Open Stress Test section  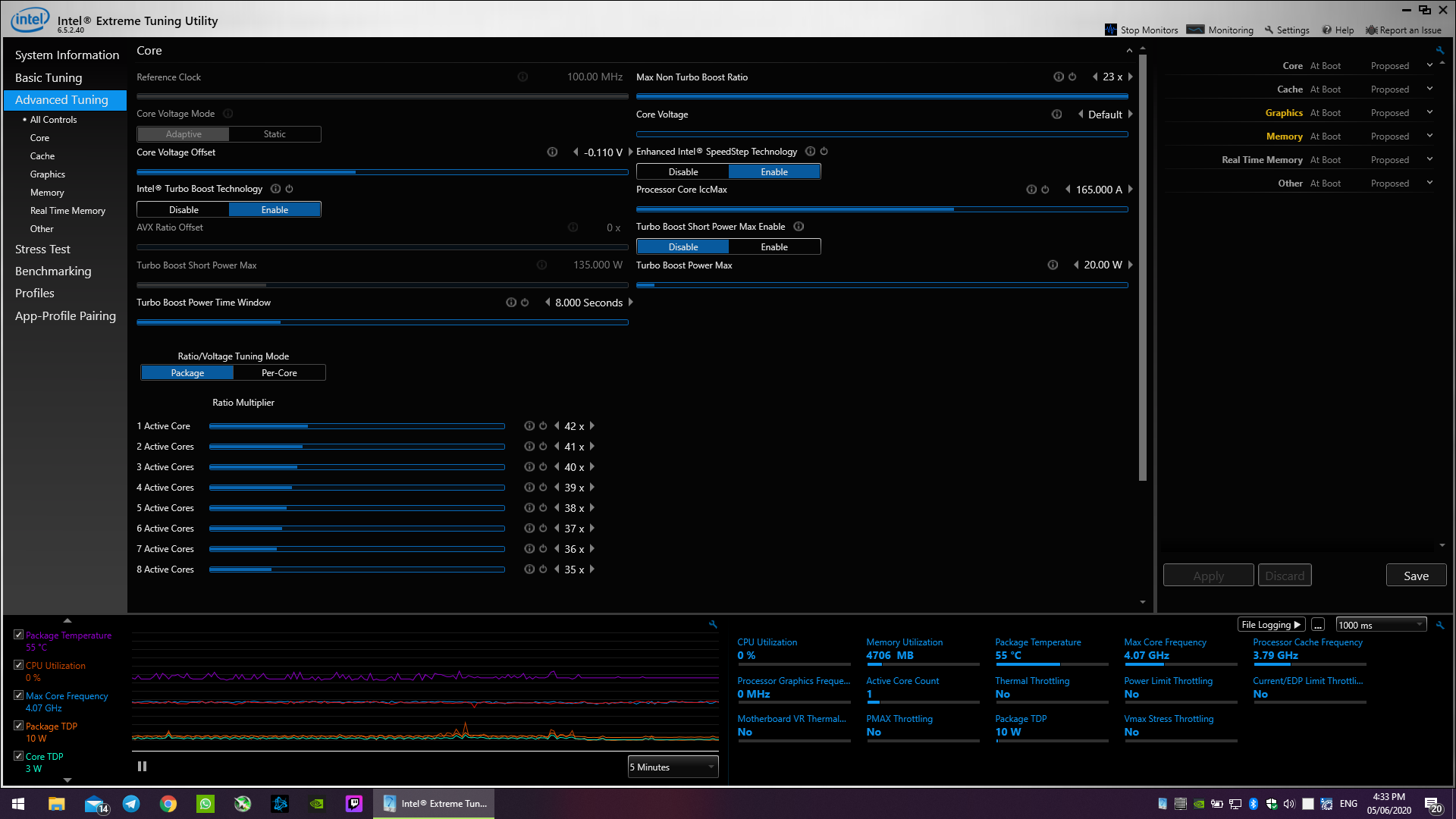click(42, 249)
